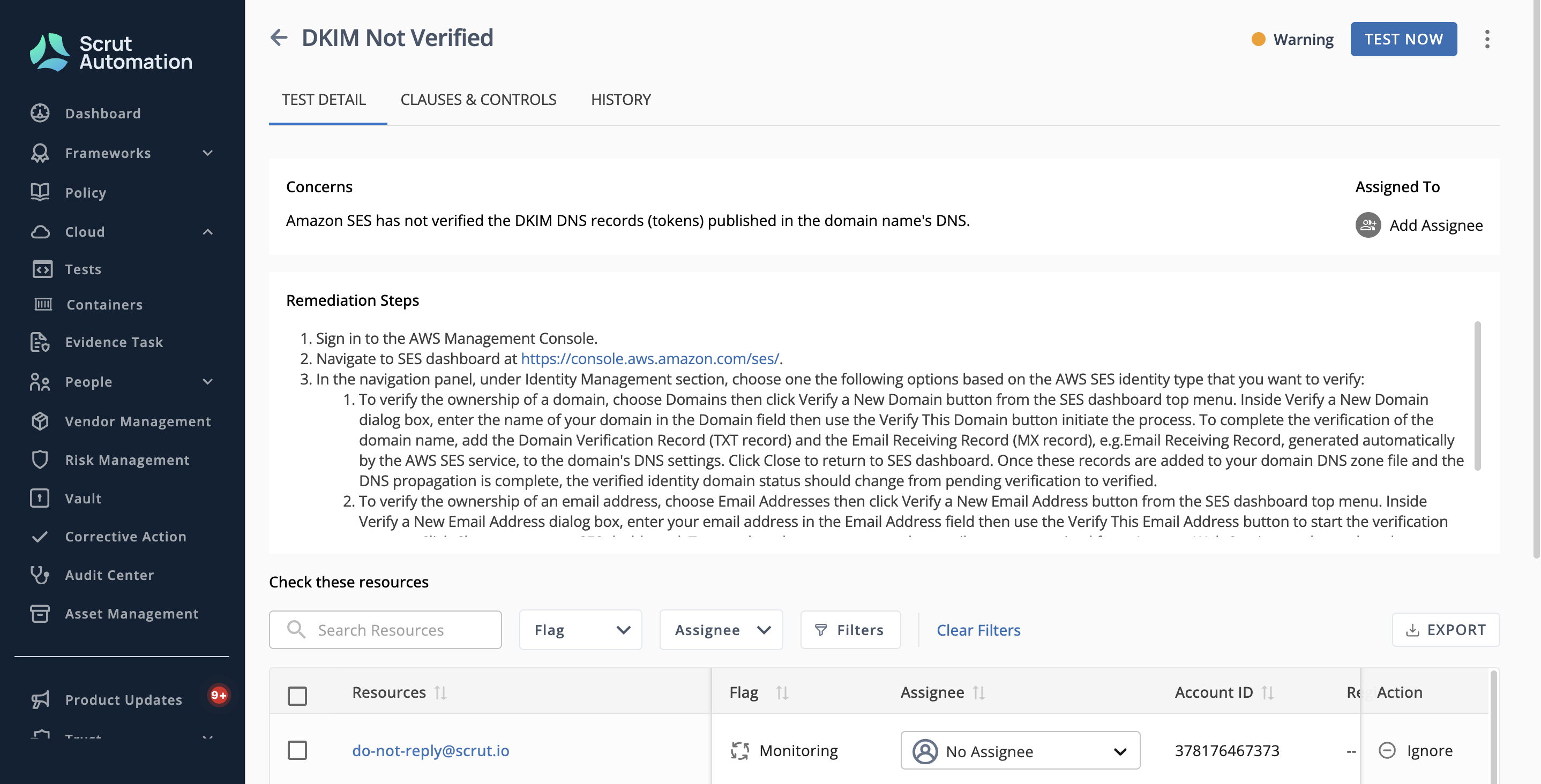Open the No Assignee row dropdown
Viewport: 1541px width, 784px height.
[x=1020, y=750]
